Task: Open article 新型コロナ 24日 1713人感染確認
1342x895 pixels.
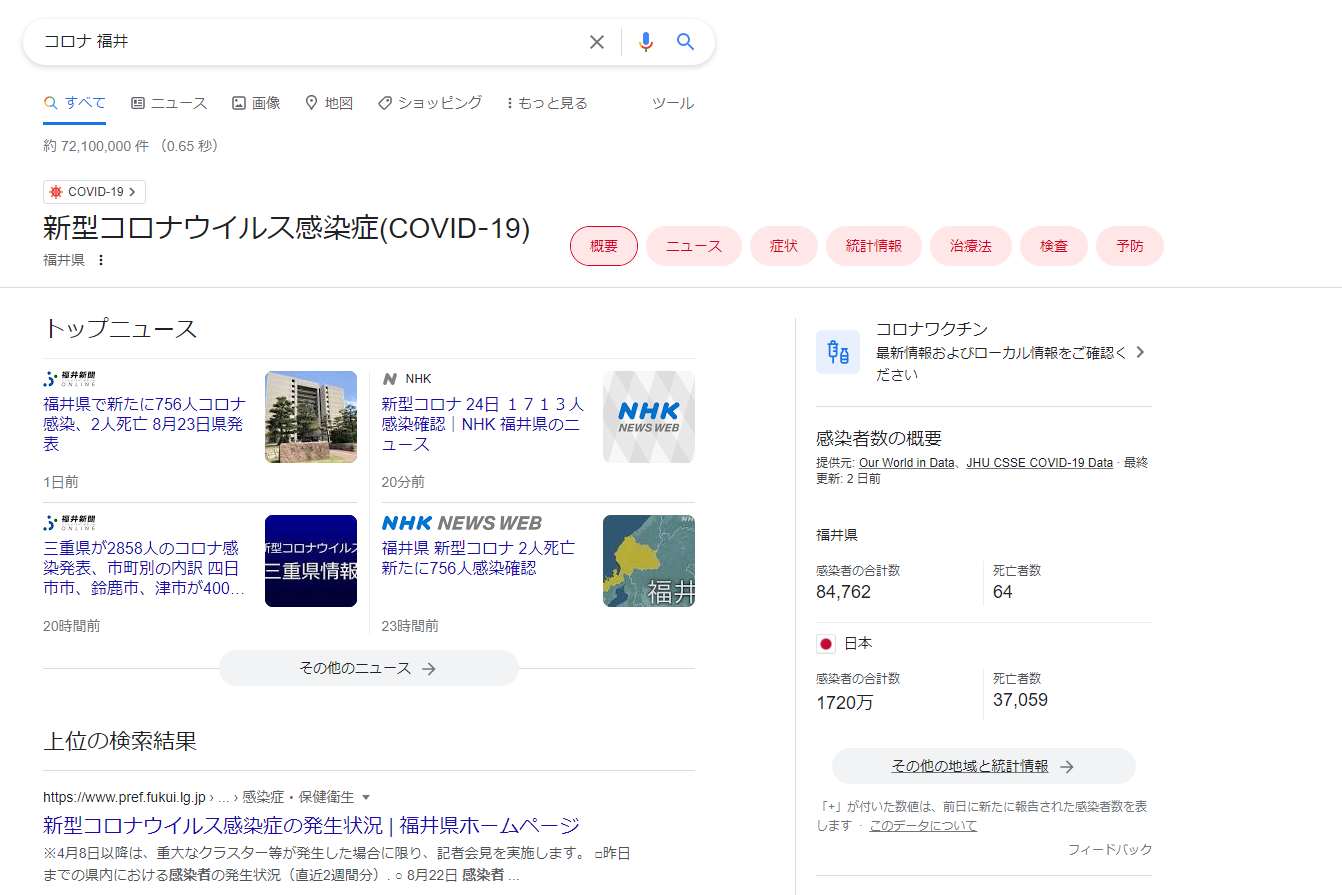Action: coord(482,424)
